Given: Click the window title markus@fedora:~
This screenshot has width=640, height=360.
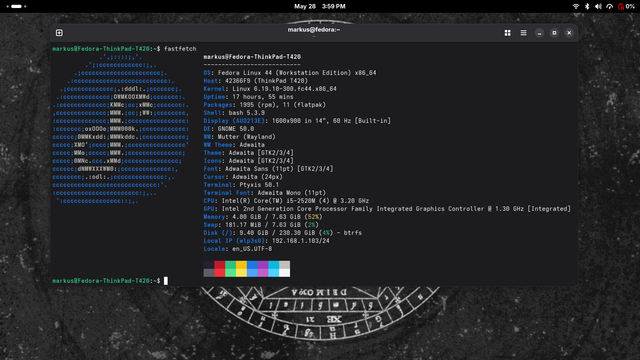Looking at the screenshot, I should click(314, 29).
